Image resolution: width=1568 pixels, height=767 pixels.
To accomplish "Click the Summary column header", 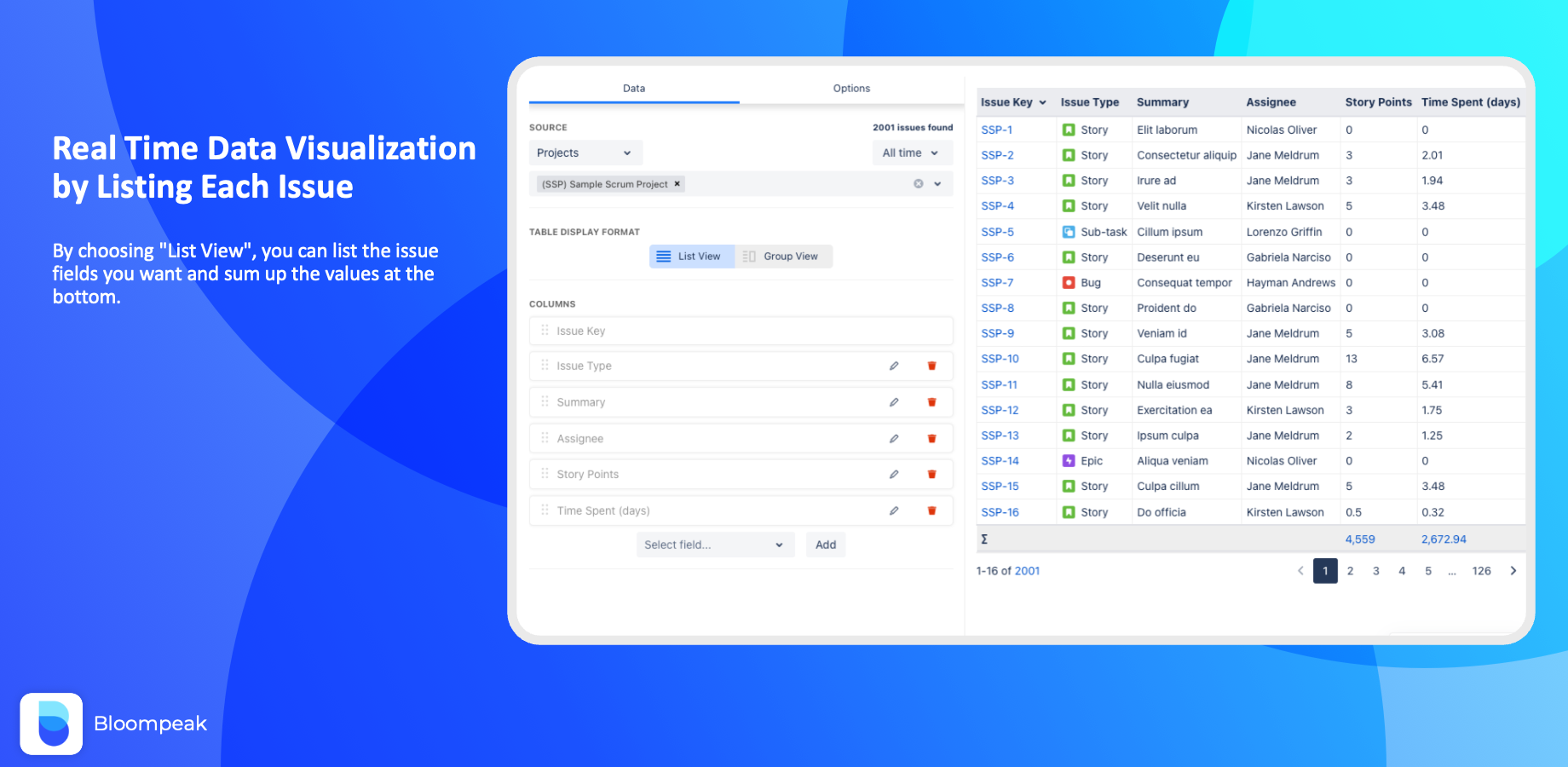I will (1162, 102).
